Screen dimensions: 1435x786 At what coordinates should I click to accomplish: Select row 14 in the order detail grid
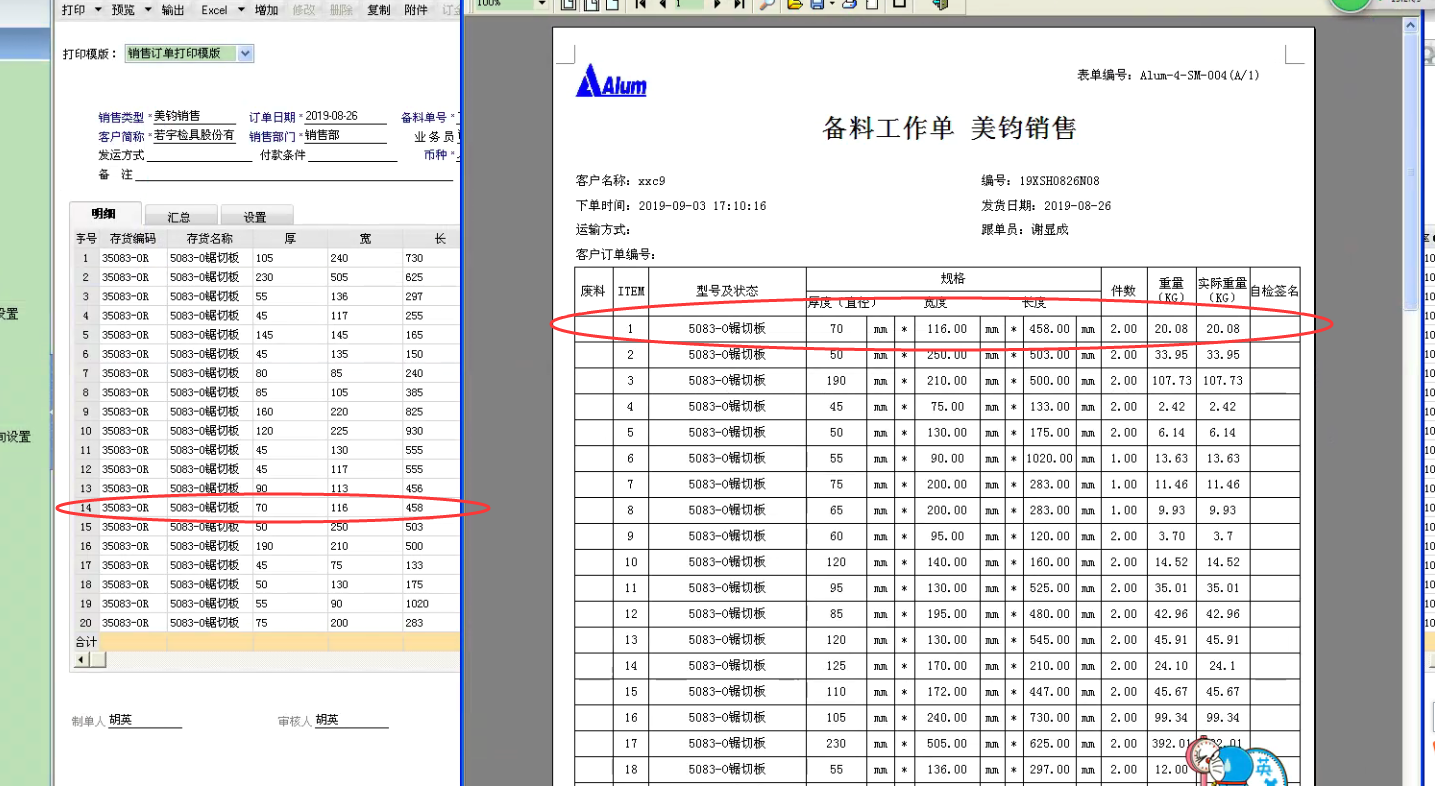coord(267,508)
